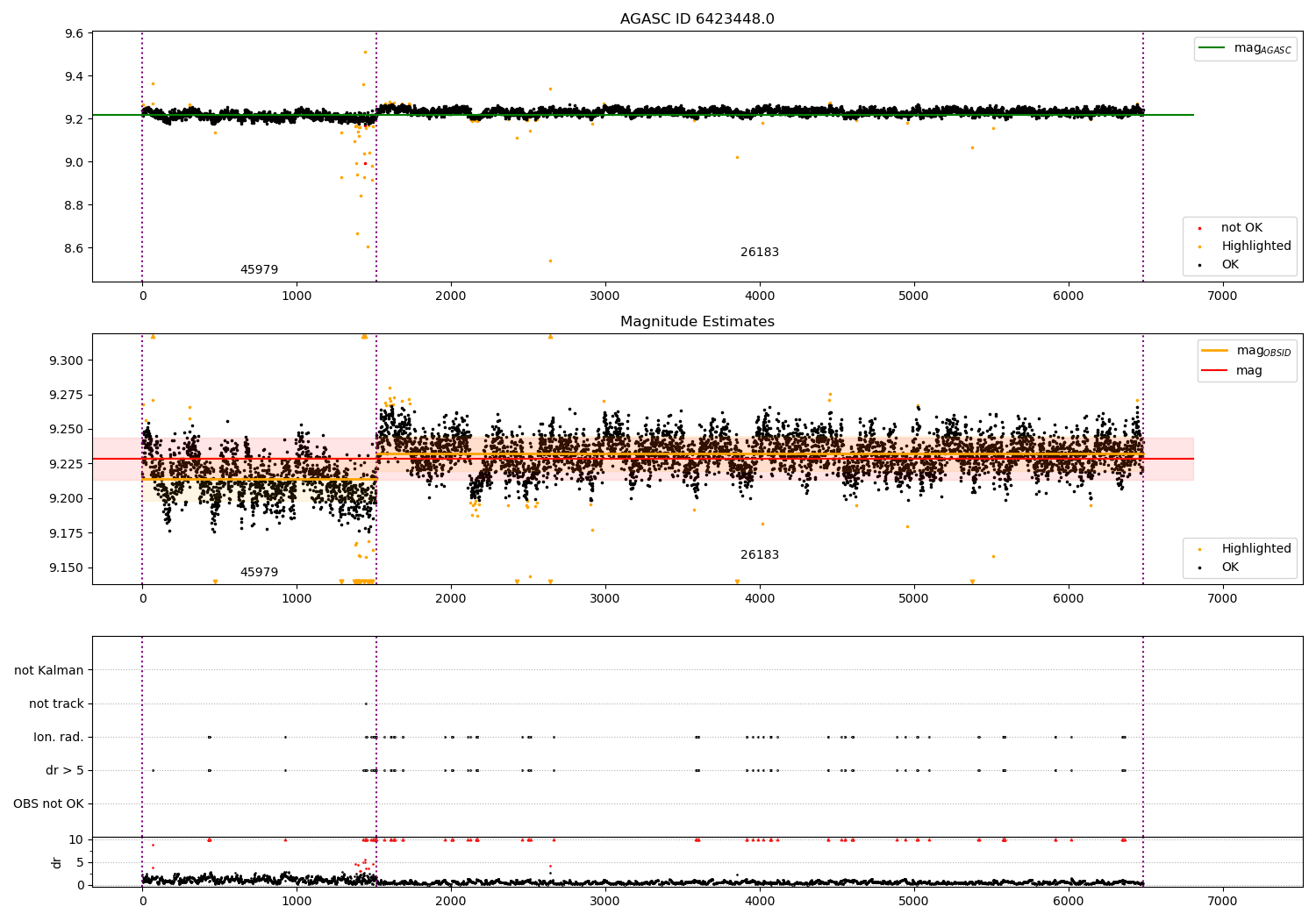Click the "Magnitude Estimates" plot title
The width and height of the screenshot is (1316, 921).
(x=697, y=322)
